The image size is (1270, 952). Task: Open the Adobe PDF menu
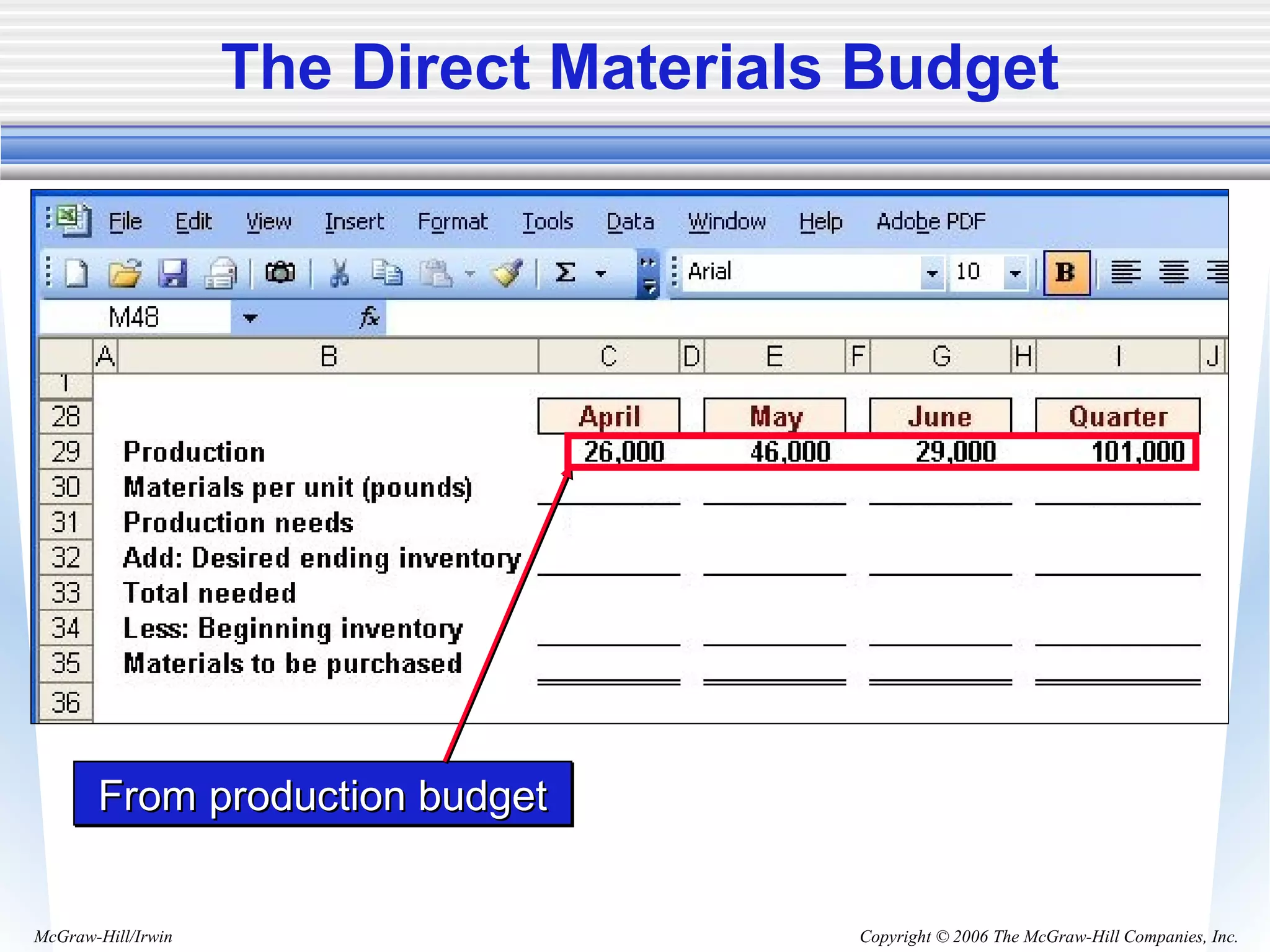tap(931, 221)
